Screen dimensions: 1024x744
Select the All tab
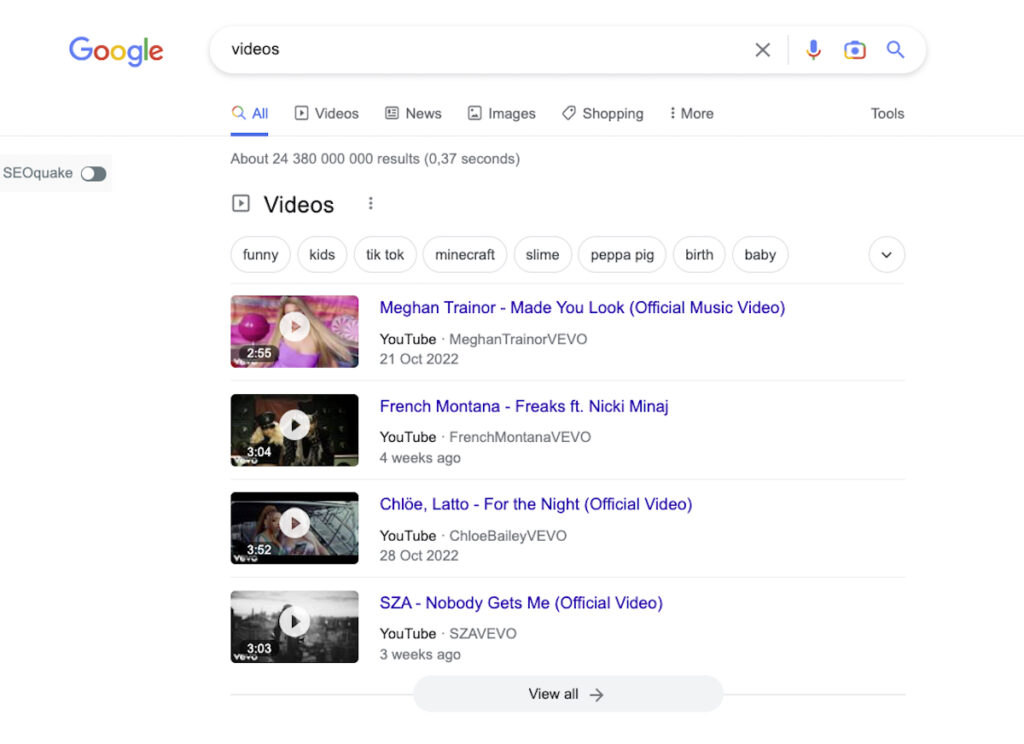(250, 114)
